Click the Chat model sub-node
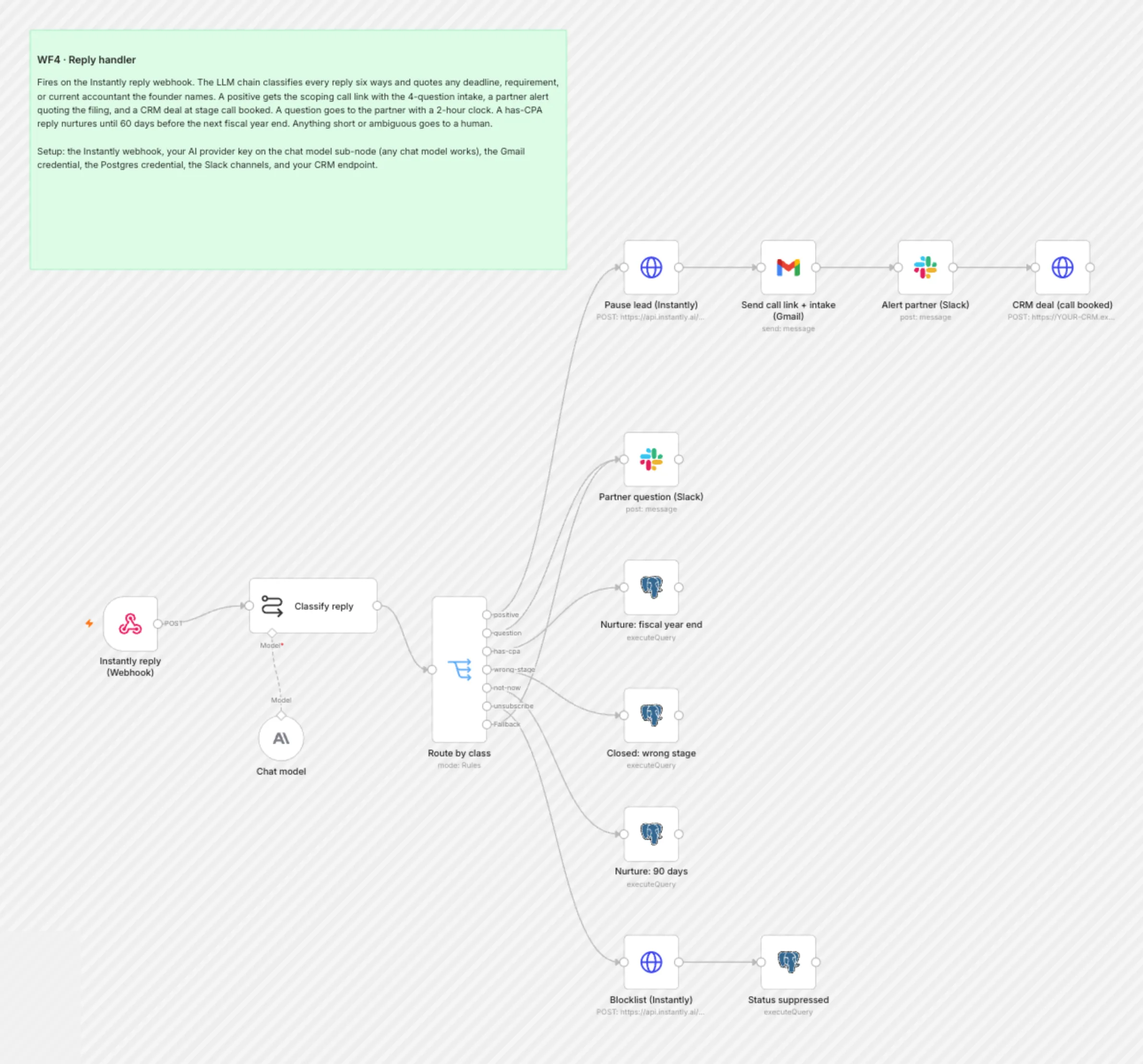 [281, 739]
